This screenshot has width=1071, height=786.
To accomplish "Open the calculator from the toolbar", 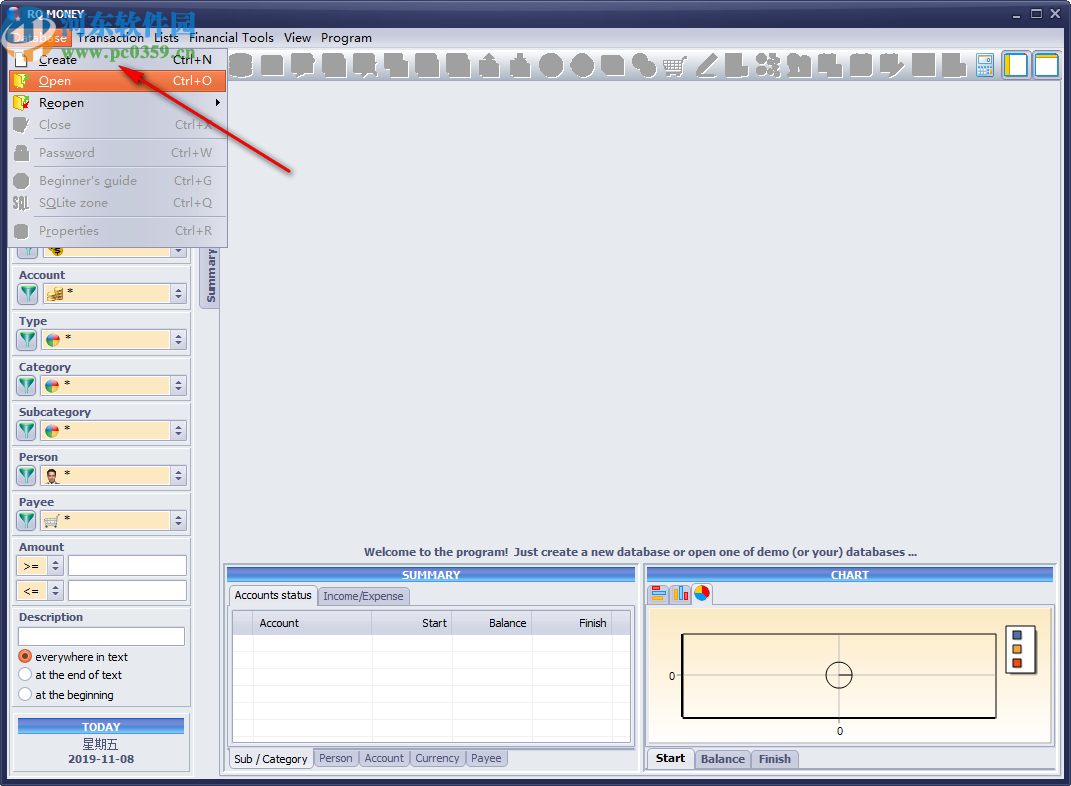I will click(x=985, y=66).
